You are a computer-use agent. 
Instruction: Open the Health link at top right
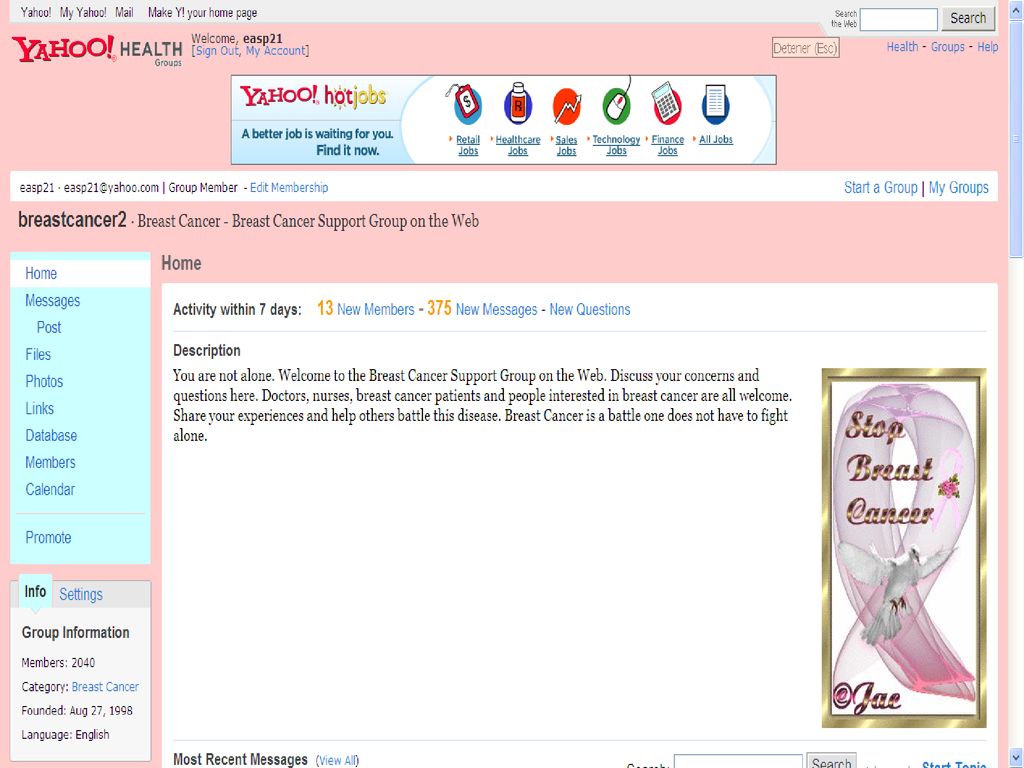(x=902, y=47)
